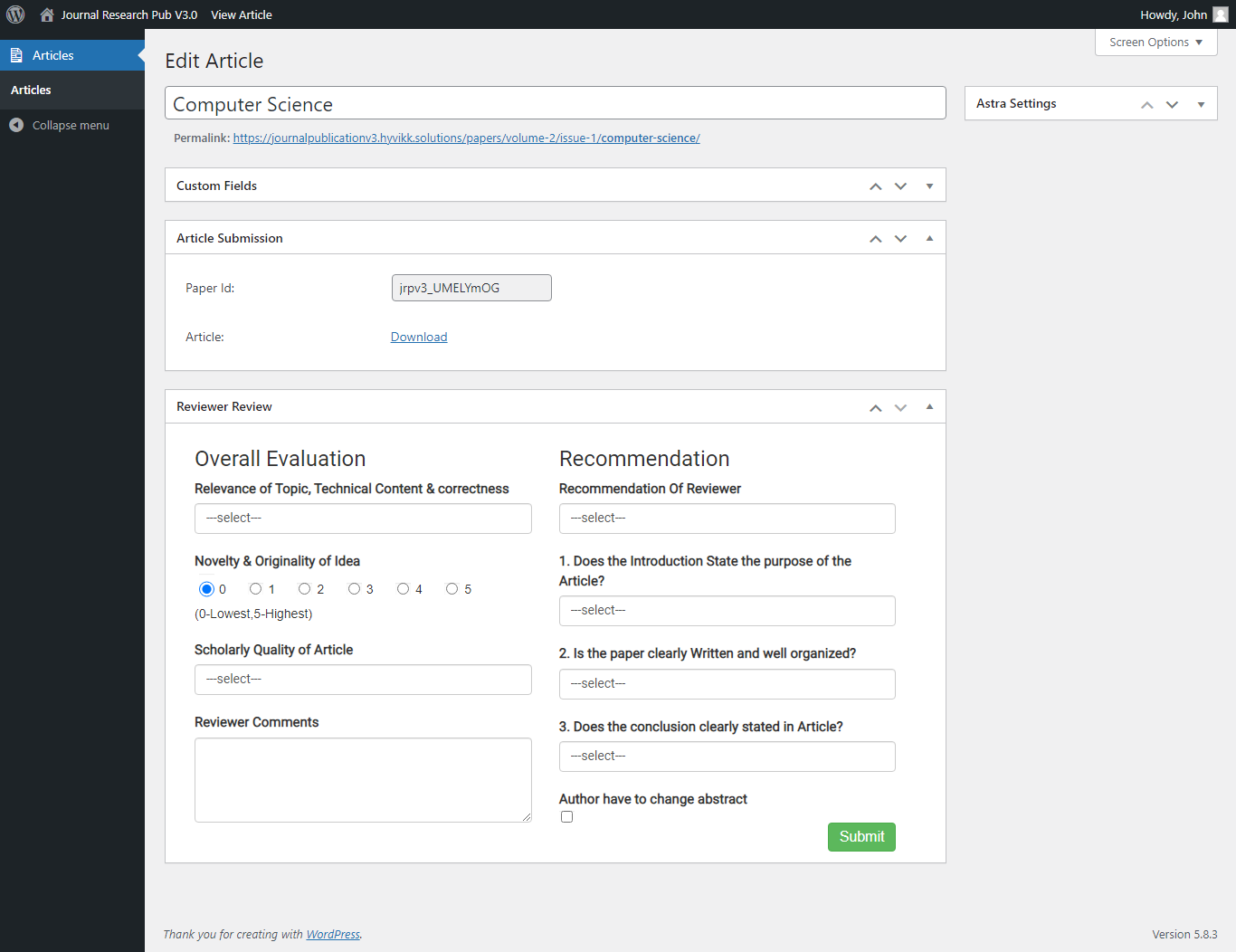
Task: Click the WordPress logo icon
Action: (15, 14)
